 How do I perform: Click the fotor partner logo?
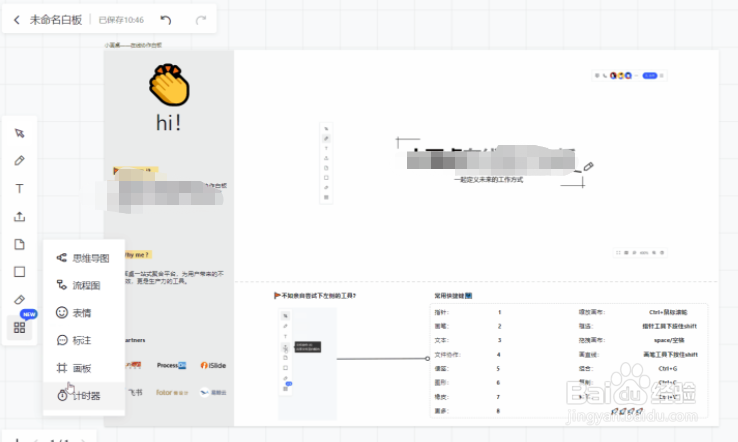tap(172, 392)
